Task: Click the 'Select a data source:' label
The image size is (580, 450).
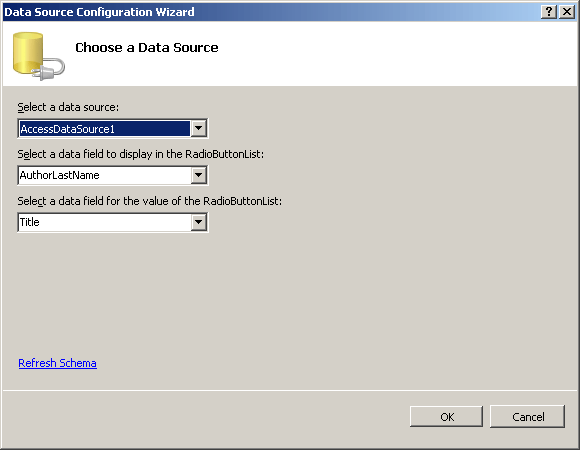Action: click(x=68, y=107)
